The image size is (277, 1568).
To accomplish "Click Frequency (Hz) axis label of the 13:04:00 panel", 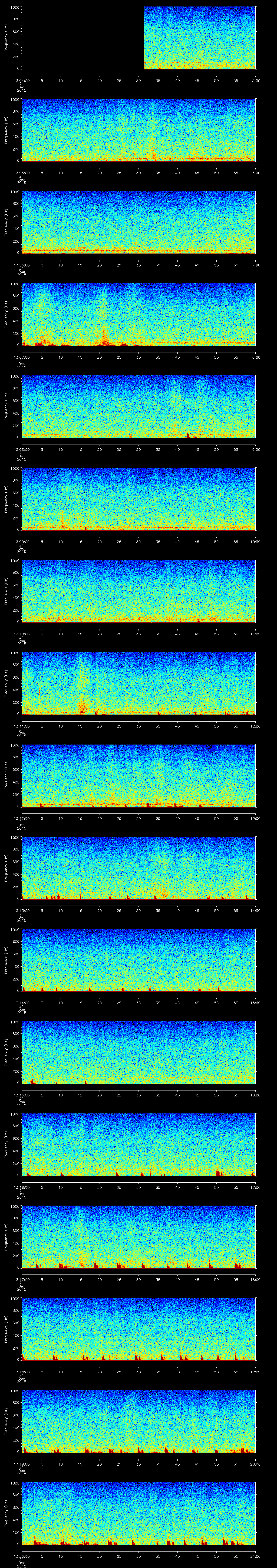I will pyautogui.click(x=6, y=38).
